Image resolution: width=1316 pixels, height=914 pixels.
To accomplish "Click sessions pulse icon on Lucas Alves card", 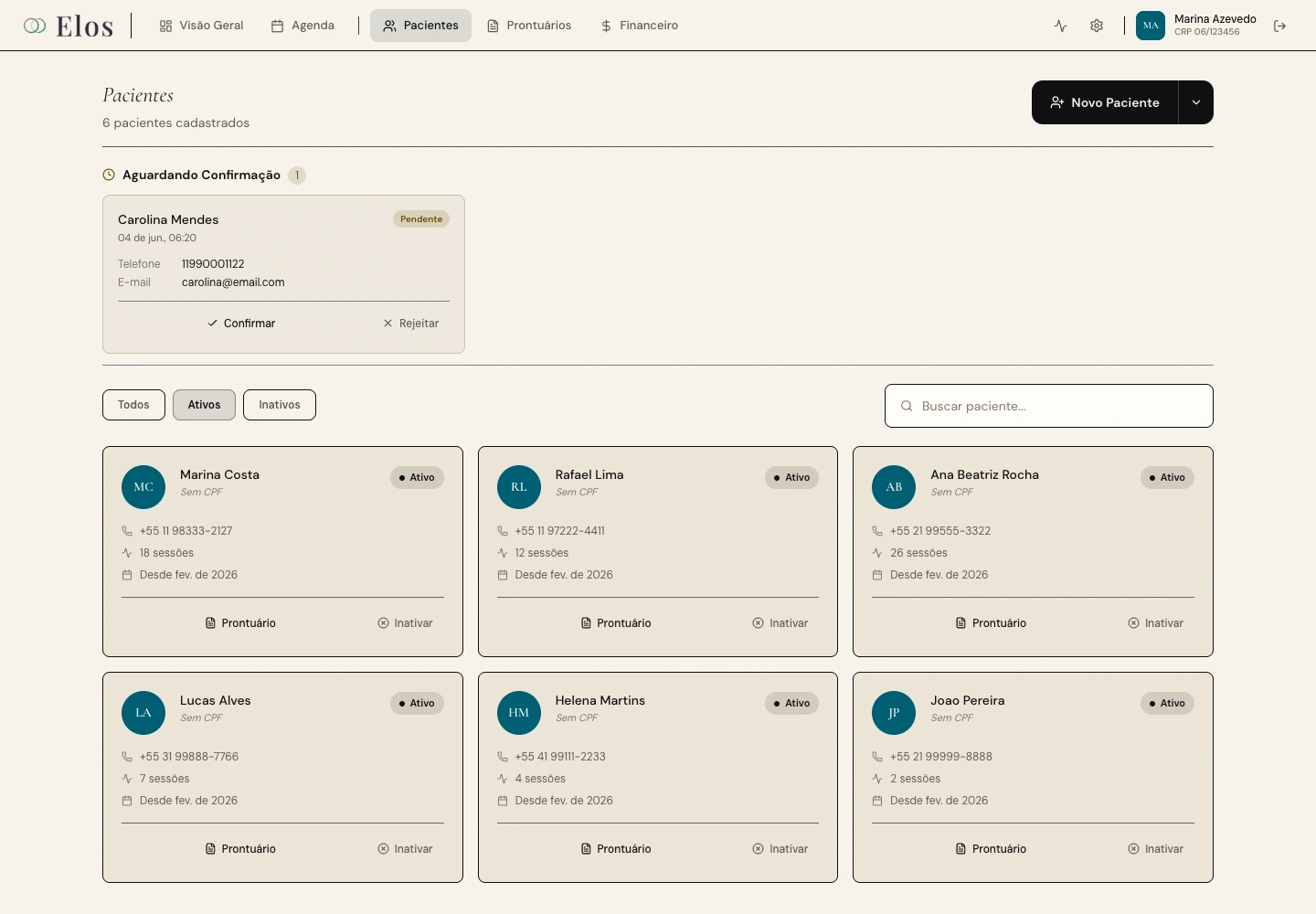I will tap(127, 779).
